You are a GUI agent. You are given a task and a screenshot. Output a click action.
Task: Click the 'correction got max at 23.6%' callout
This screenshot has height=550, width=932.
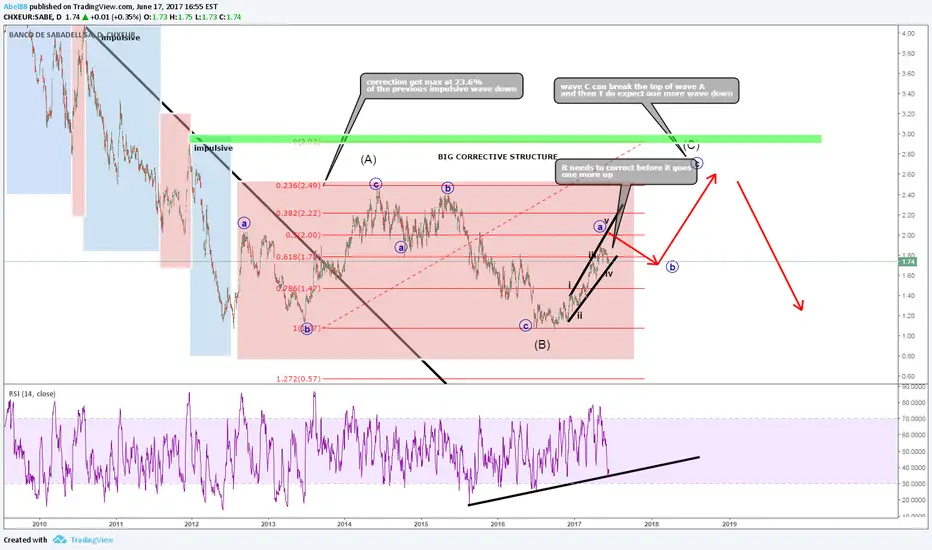click(441, 86)
